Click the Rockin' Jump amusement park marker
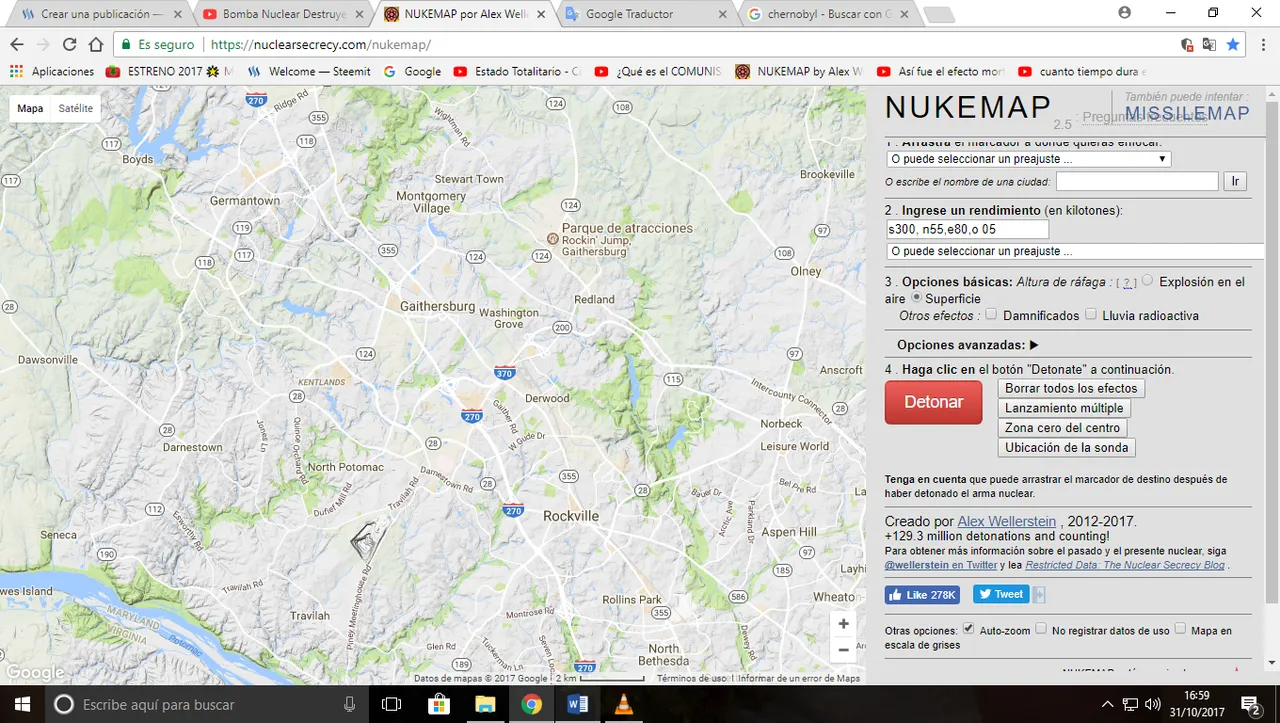Viewport: 1280px width, 723px height. 552,239
